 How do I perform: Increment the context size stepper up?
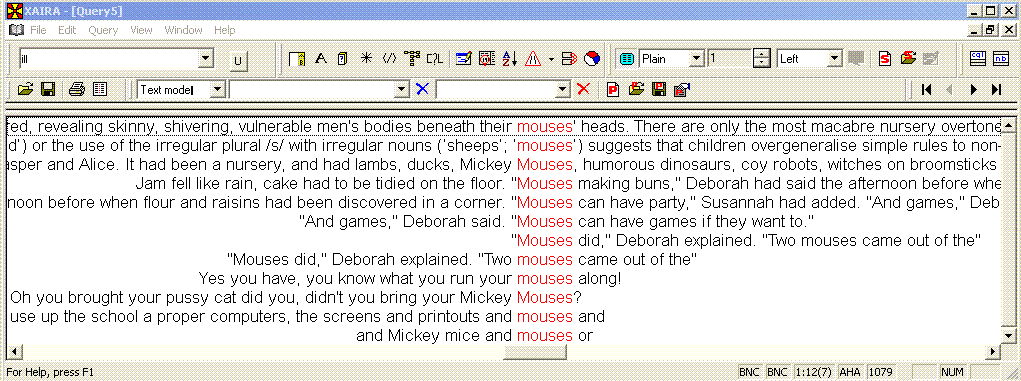tap(761, 54)
